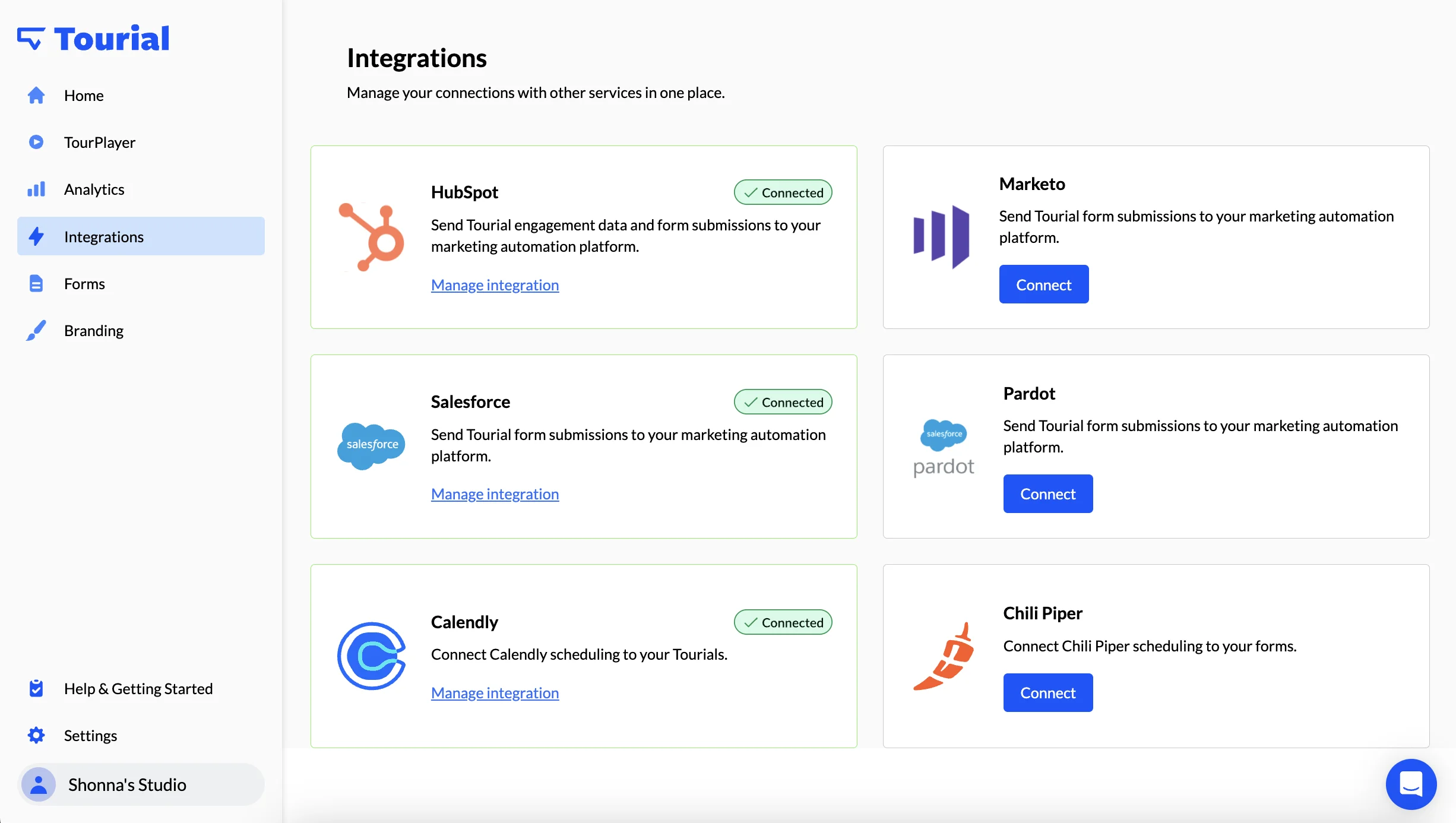Click the Integrations lightning bolt icon
Viewport: 1456px width, 823px height.
[36, 236]
